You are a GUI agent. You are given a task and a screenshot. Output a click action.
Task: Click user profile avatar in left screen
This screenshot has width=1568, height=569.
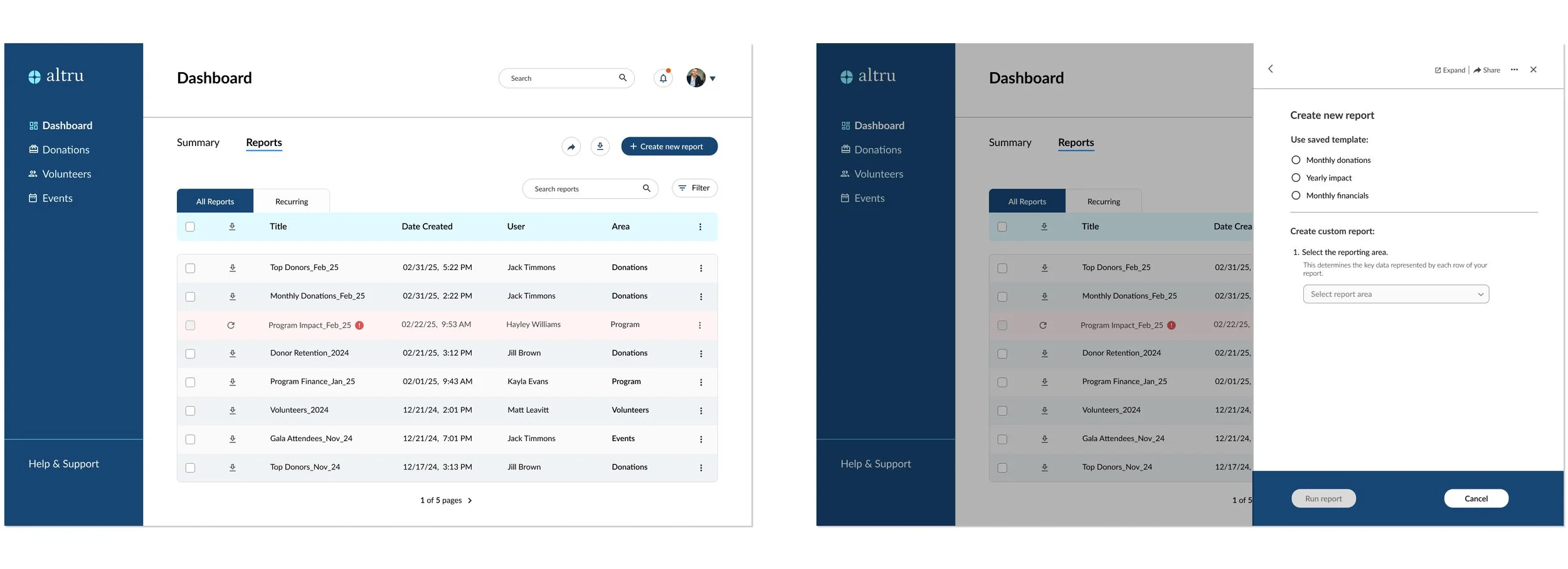[x=696, y=78]
